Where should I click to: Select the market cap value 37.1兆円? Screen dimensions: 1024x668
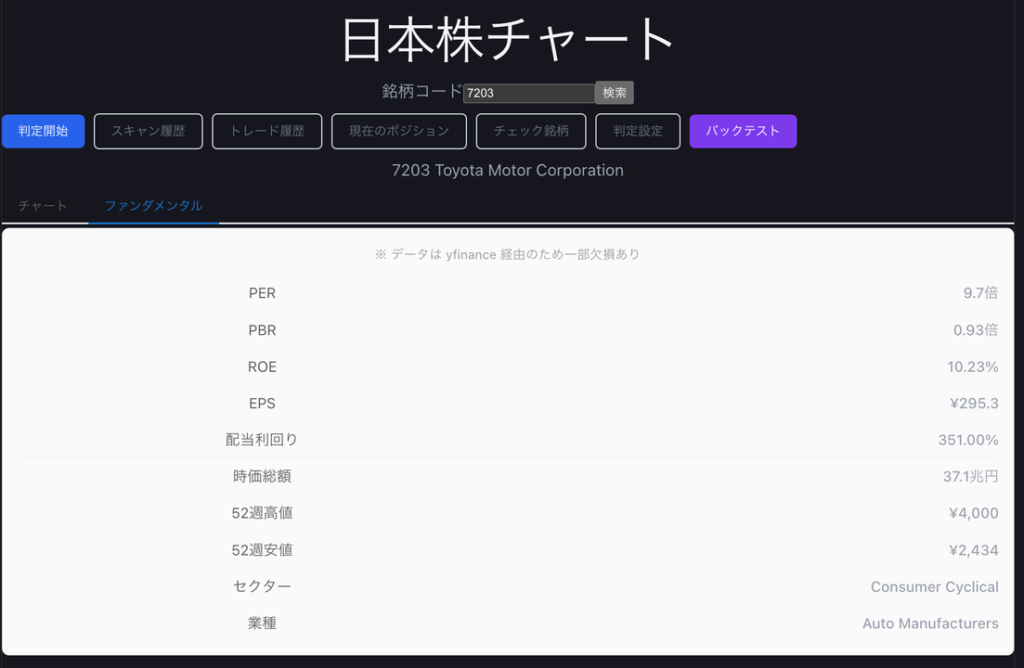point(970,477)
